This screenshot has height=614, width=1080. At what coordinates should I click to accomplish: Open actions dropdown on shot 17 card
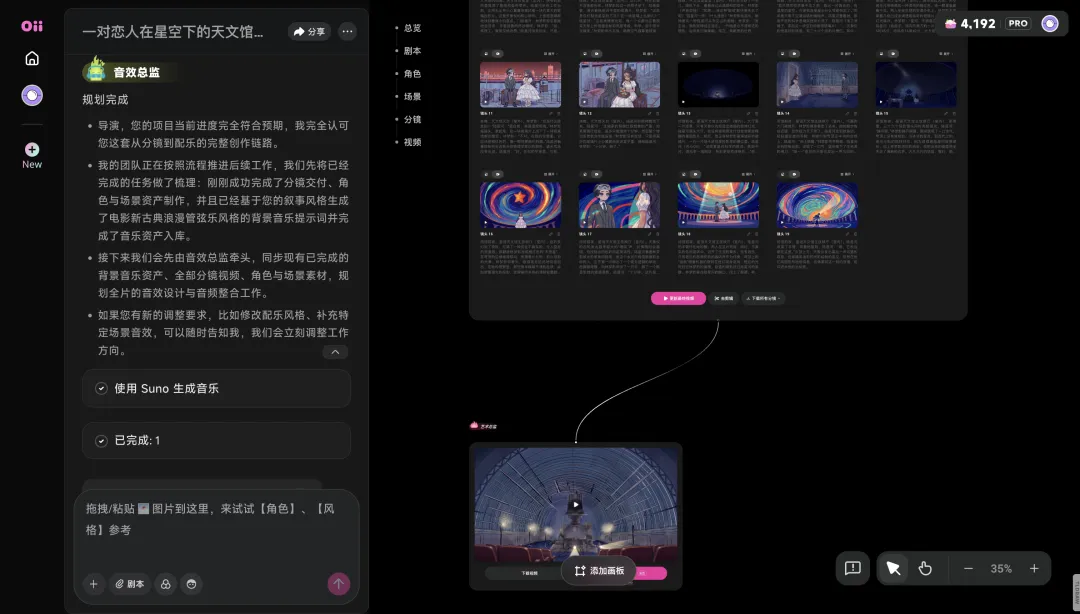pyautogui.click(x=650, y=174)
